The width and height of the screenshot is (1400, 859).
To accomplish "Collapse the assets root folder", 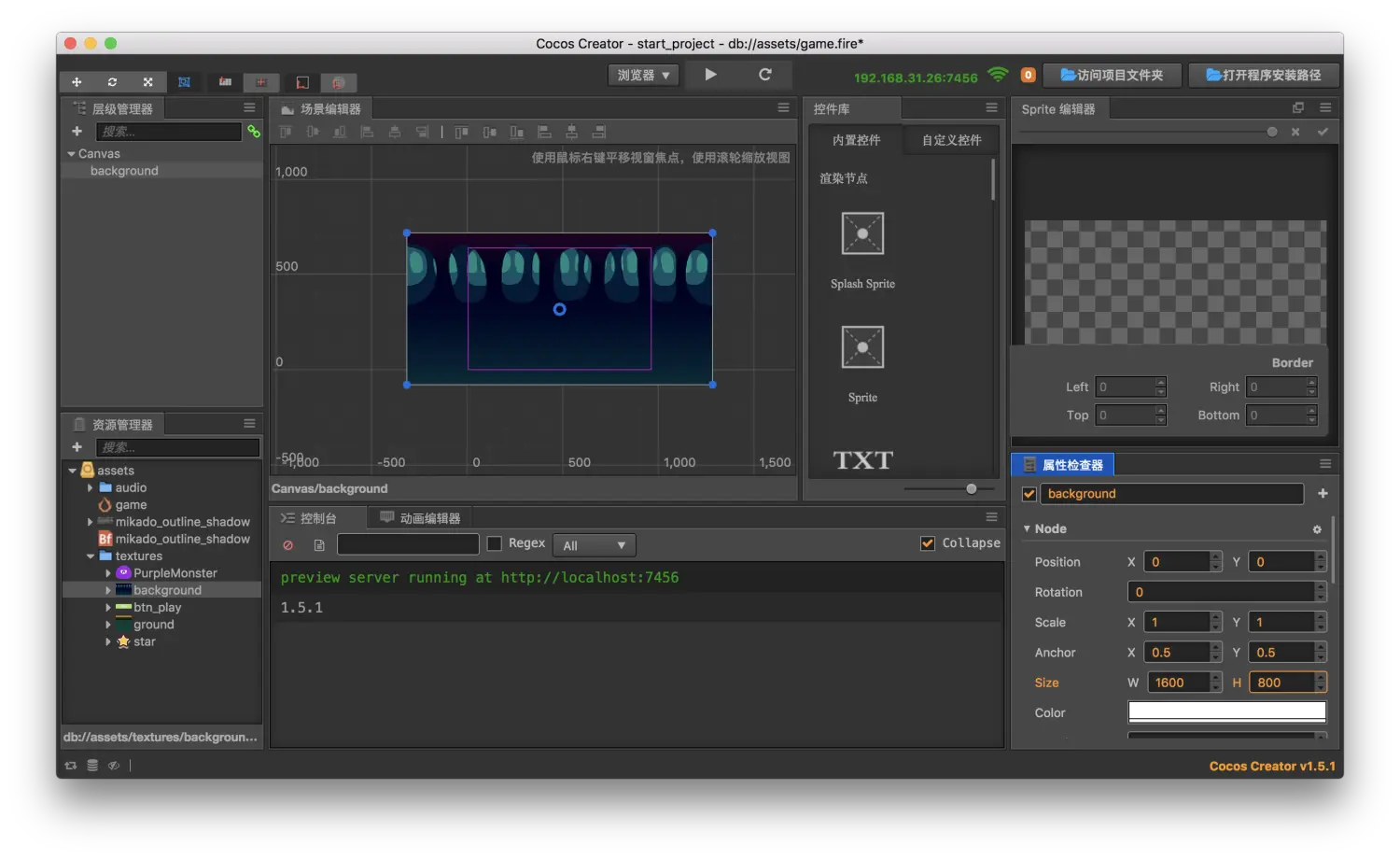I will [72, 471].
